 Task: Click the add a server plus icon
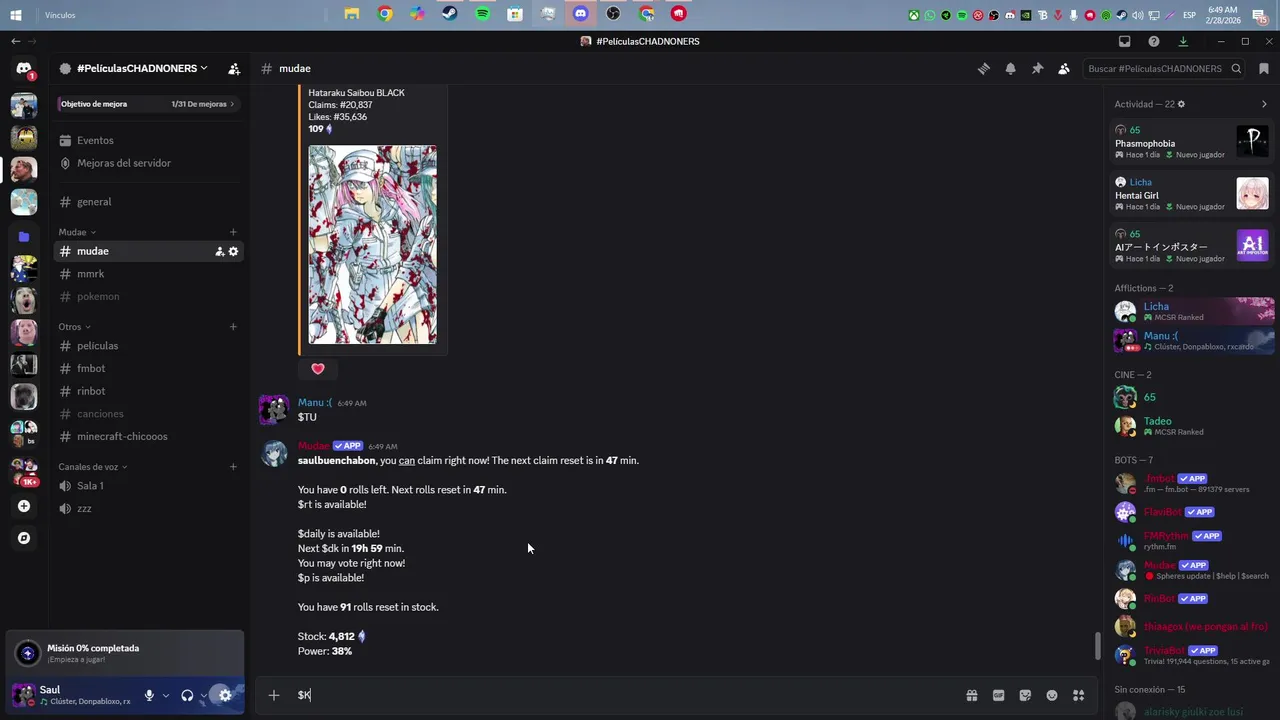coord(23,506)
